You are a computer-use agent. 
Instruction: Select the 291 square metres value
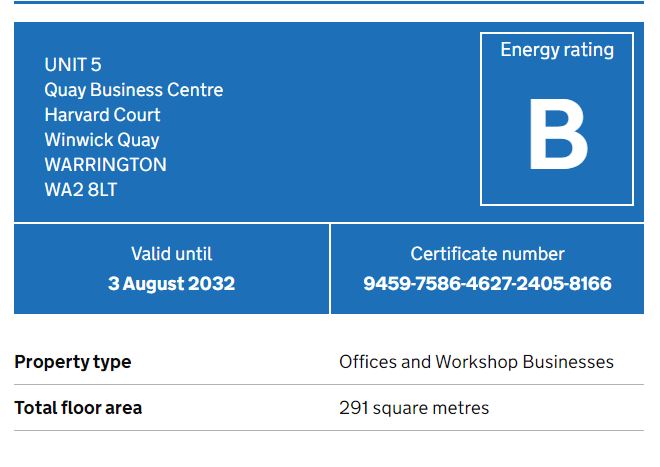pyautogui.click(x=414, y=408)
